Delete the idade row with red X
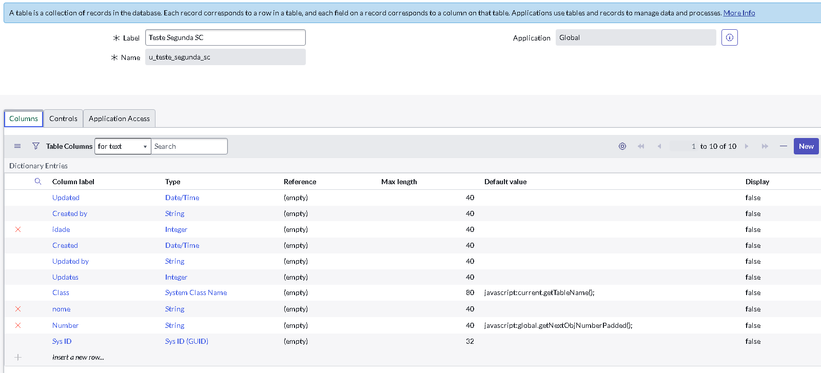The image size is (821, 373). (x=18, y=229)
